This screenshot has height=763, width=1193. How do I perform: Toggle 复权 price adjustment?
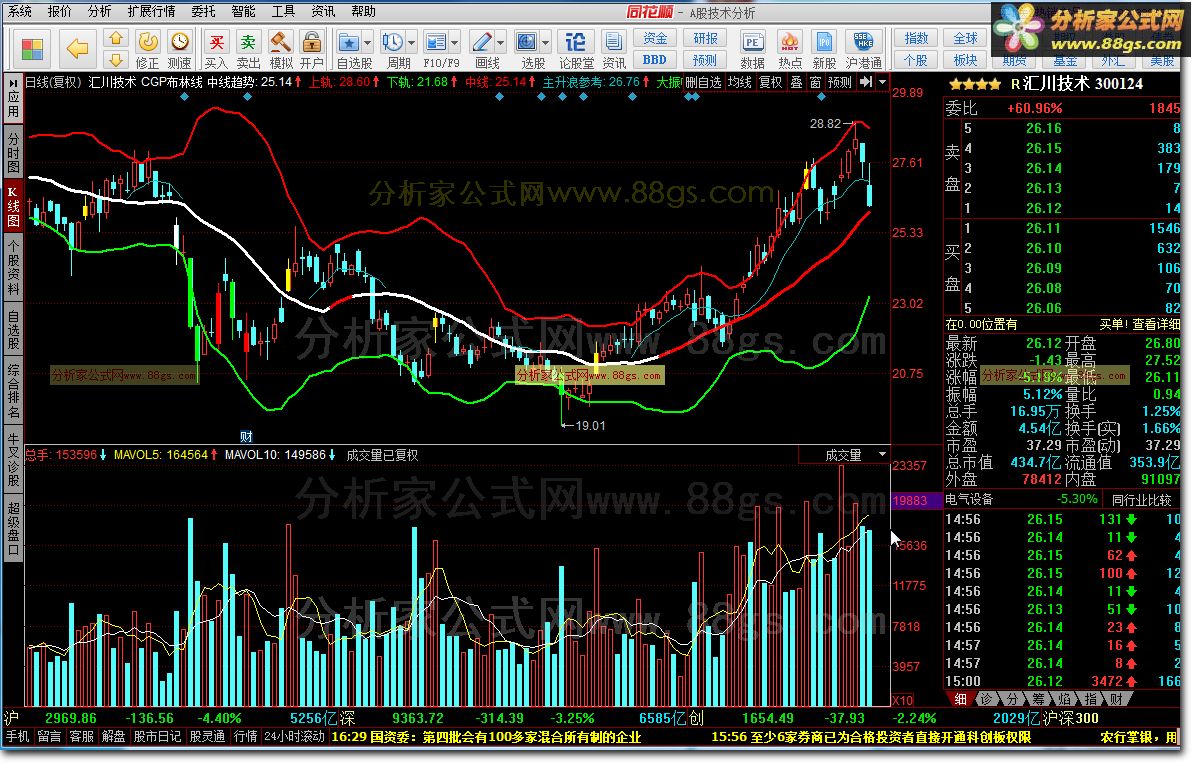click(x=770, y=82)
